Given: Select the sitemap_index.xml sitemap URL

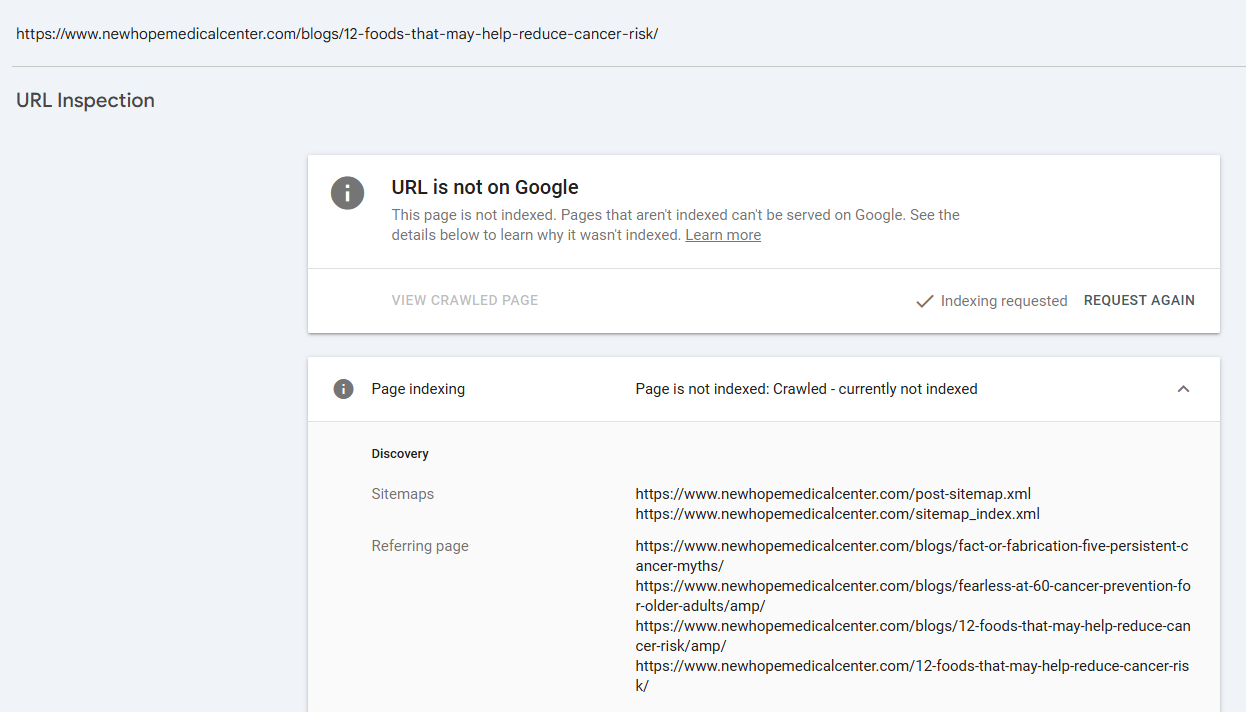Looking at the screenshot, I should click(837, 514).
